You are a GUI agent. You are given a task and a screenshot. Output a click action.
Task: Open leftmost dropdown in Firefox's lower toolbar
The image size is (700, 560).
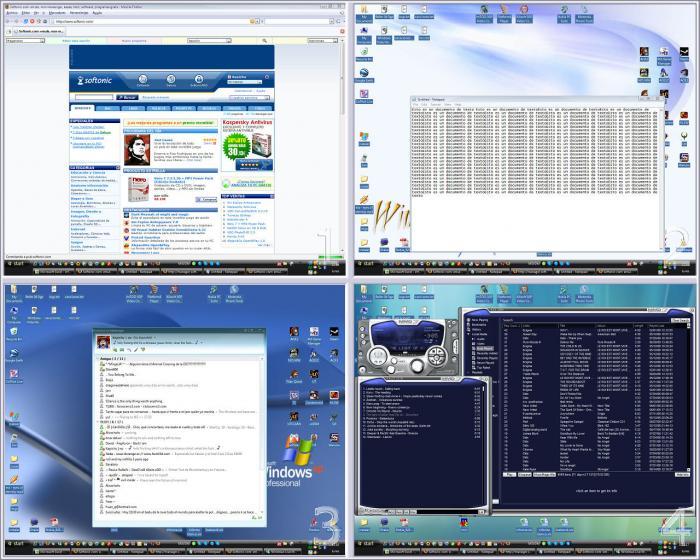[x=25, y=41]
